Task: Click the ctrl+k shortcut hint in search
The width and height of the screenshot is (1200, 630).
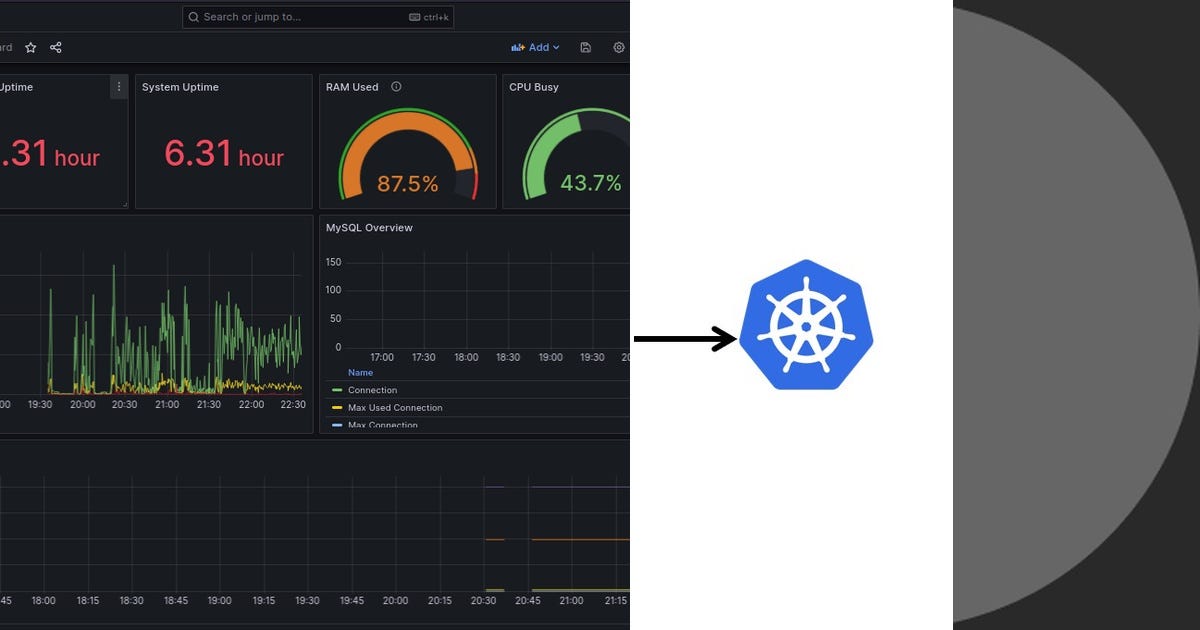Action: coord(429,17)
